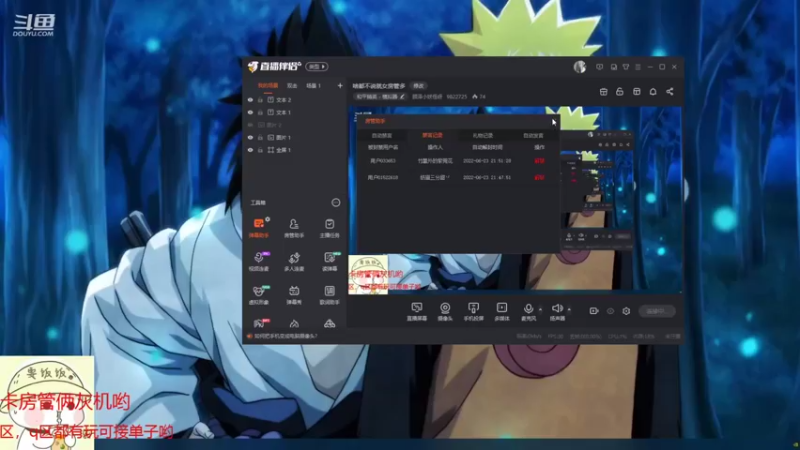This screenshot has height=450, width=800.
Task: Click the preview eye icon beside settings gear
Action: coord(610,311)
